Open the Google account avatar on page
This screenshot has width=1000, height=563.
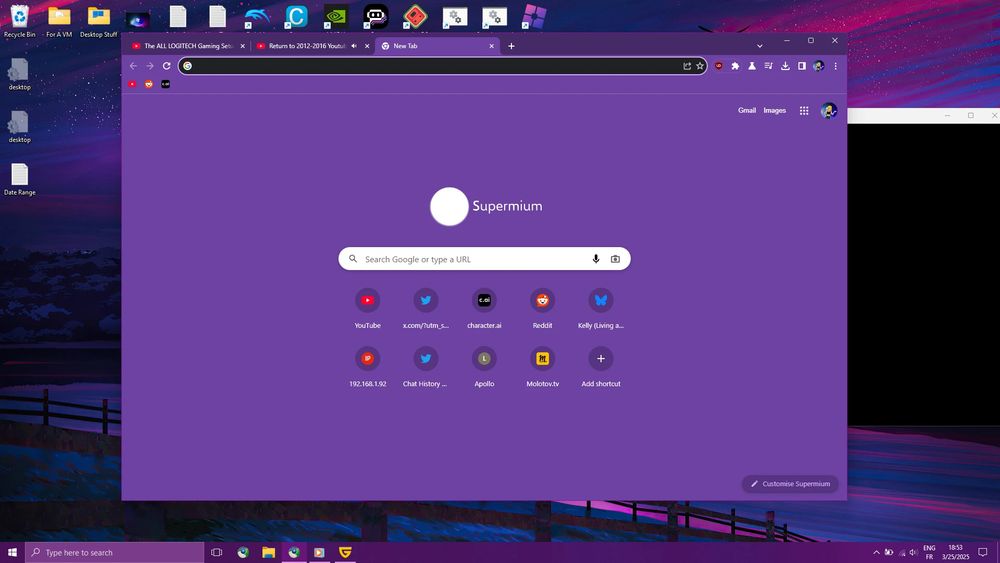[x=828, y=111]
